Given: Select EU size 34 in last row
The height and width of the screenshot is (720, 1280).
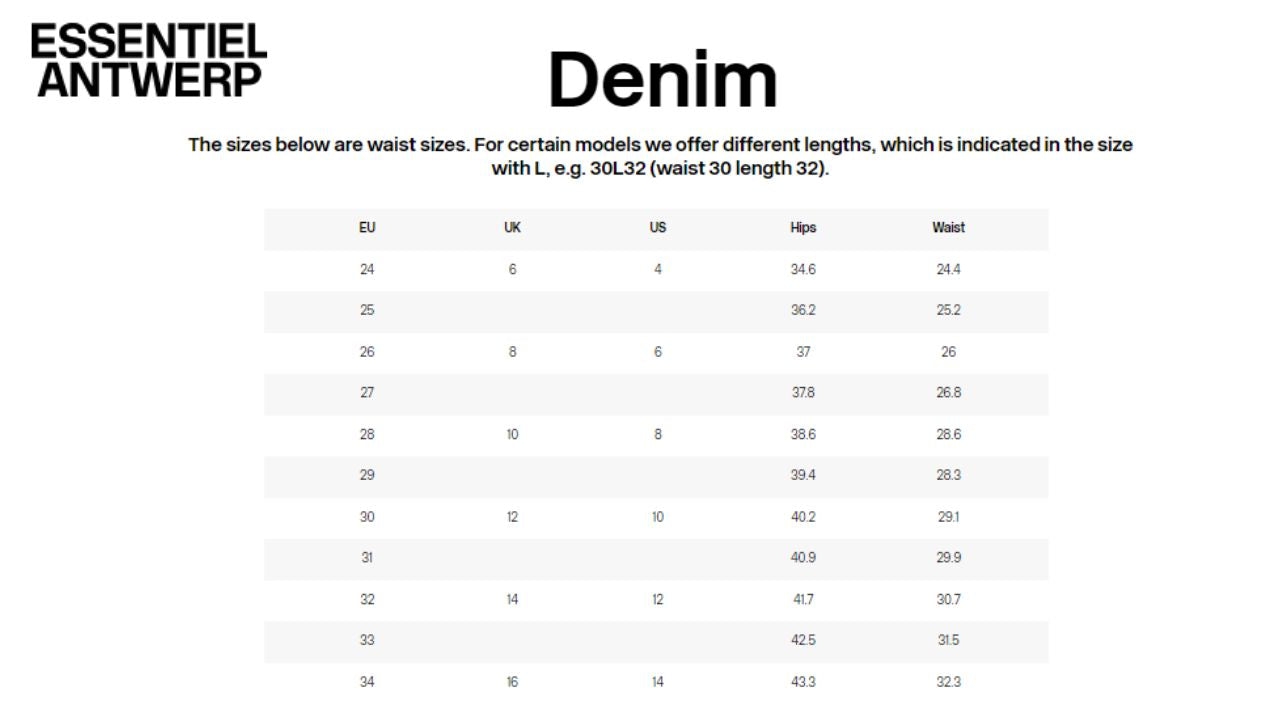Looking at the screenshot, I should (x=367, y=682).
